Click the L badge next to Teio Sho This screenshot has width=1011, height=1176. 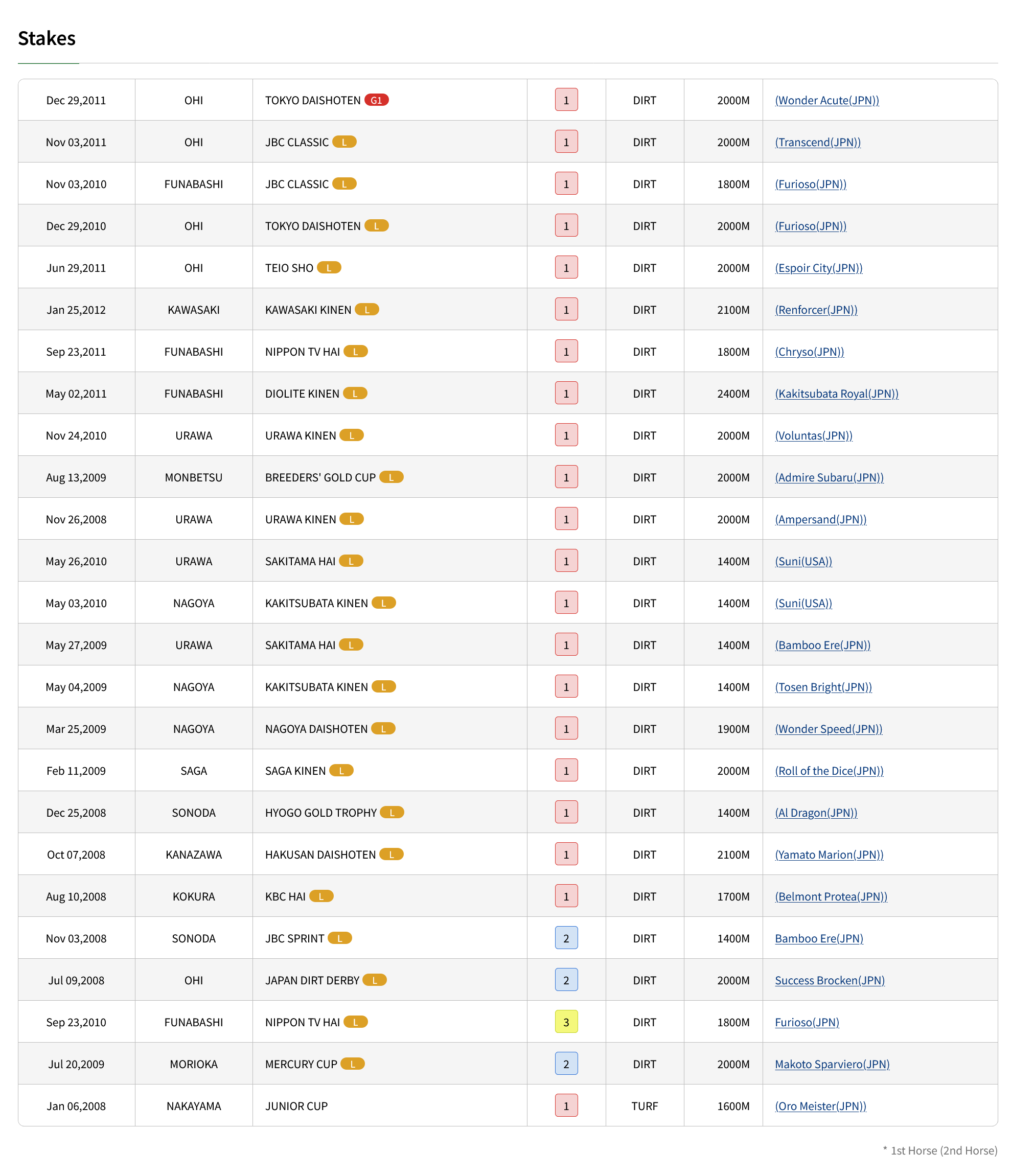(329, 267)
